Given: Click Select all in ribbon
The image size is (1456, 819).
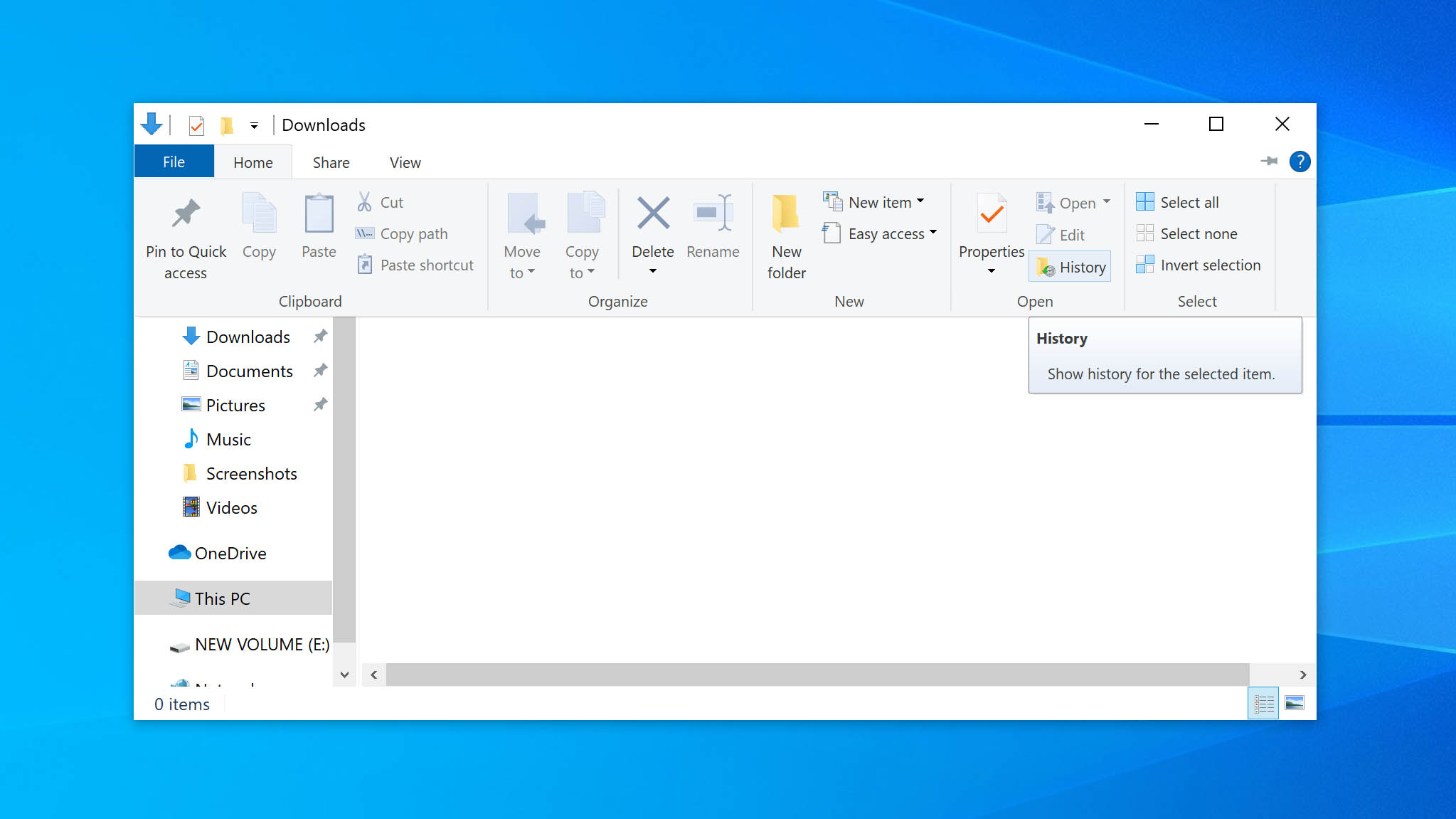Looking at the screenshot, I should 1177,202.
